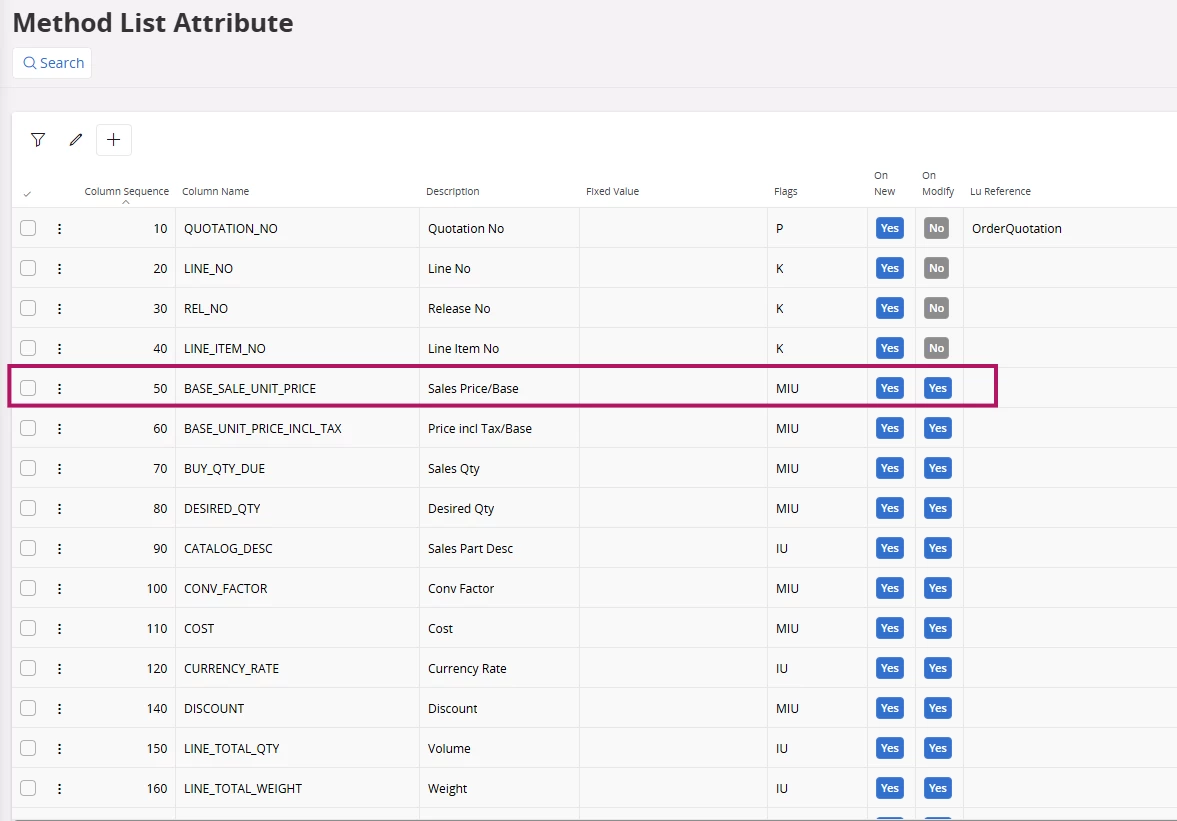
Task: Toggle On New Yes for QUOTATION_NO
Action: [x=890, y=228]
